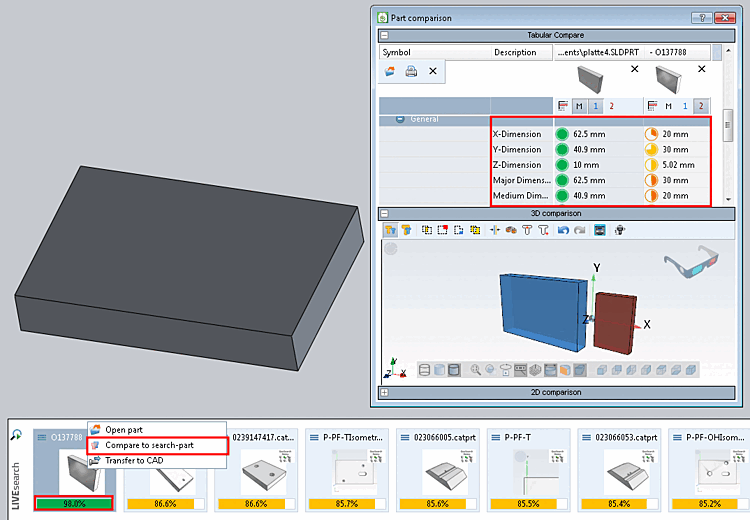The width and height of the screenshot is (750, 520).
Task: Select wireframe cylinder display mode
Action: 424,370
